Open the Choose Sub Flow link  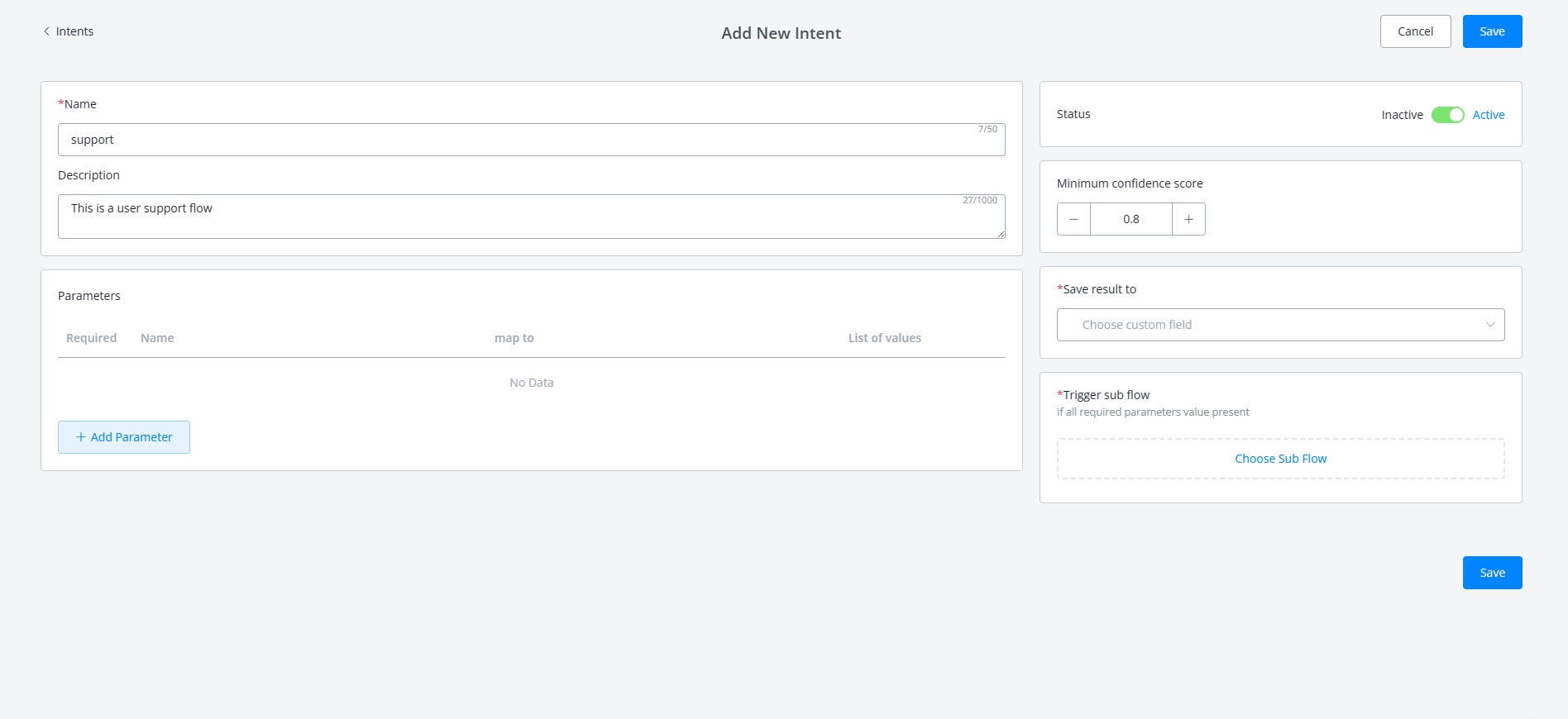click(1280, 459)
